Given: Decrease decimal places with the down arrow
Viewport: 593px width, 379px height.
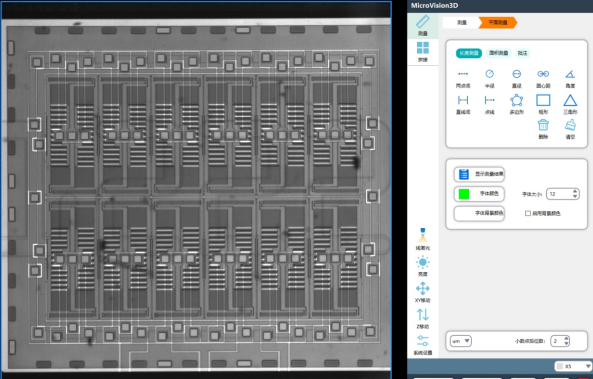Looking at the screenshot, I should pyautogui.click(x=566, y=343).
